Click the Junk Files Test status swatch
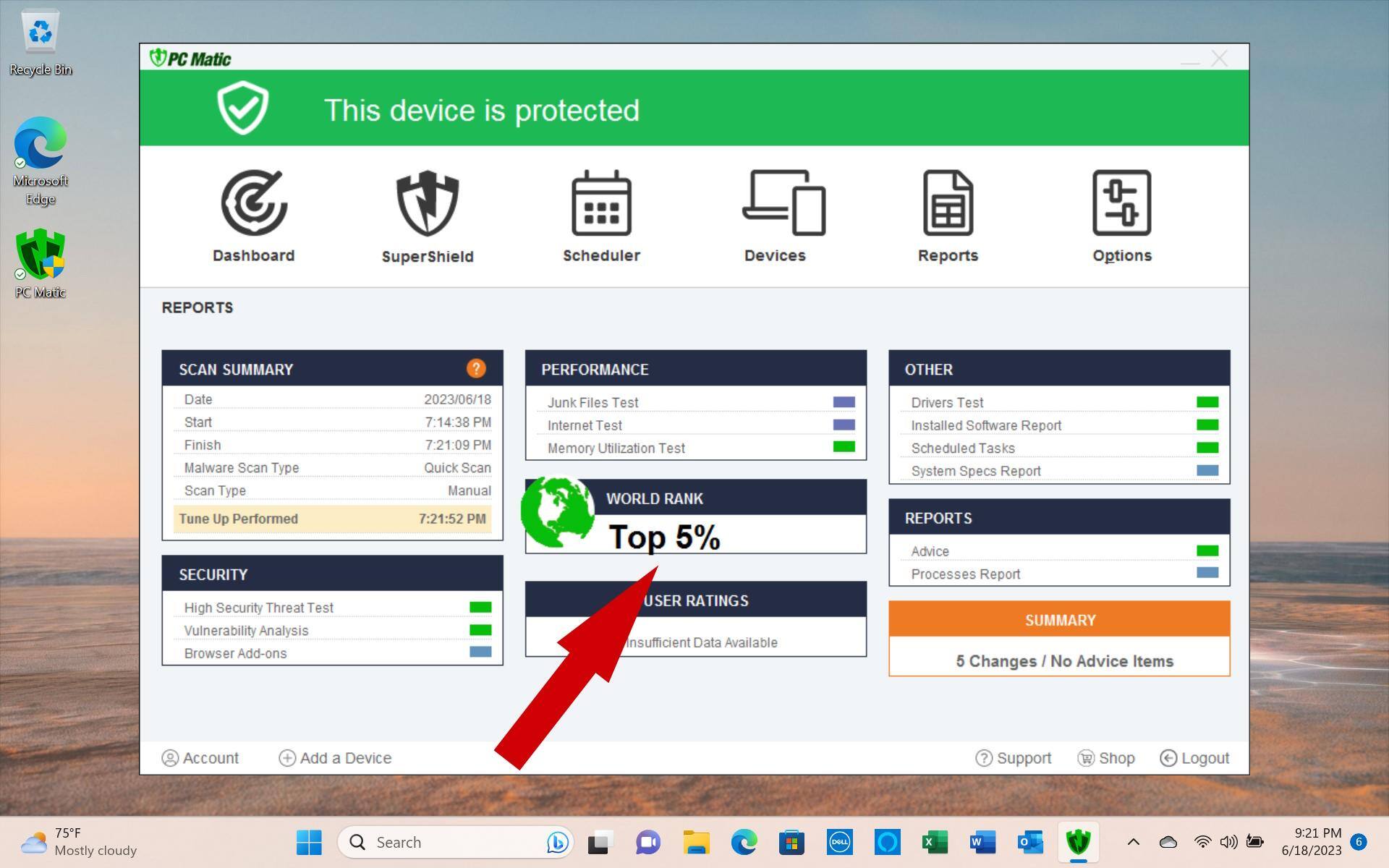 844,402
